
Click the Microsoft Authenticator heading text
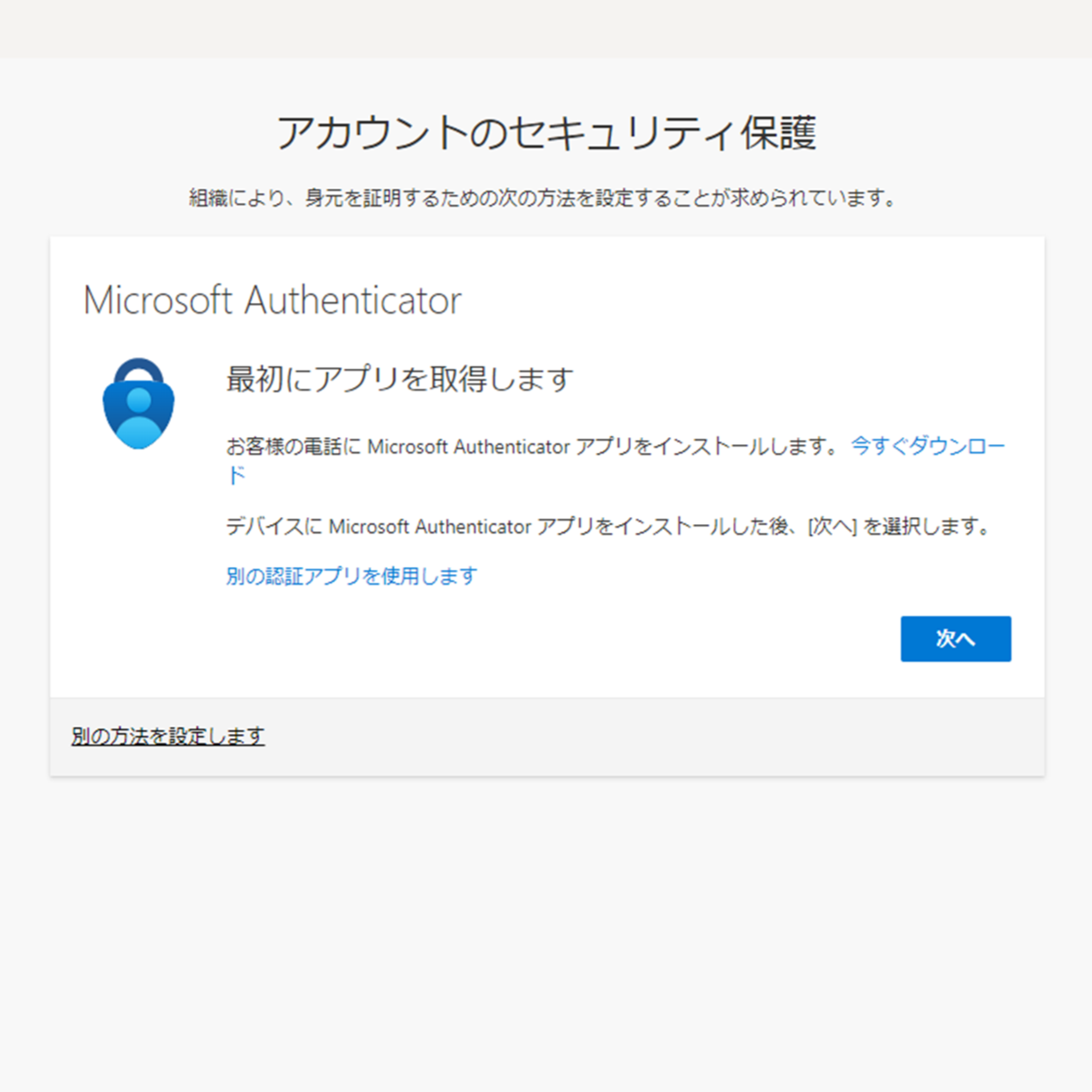point(272,300)
